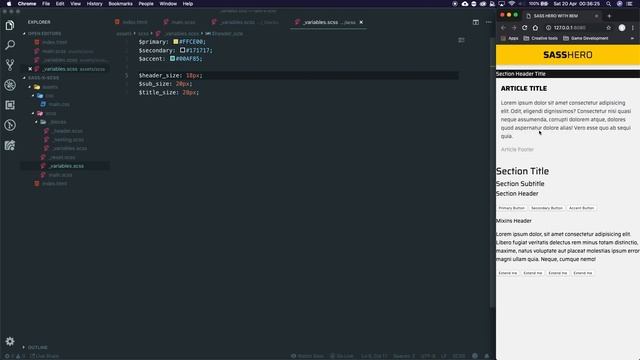The height and width of the screenshot is (360, 640).
Task: Close the active _variables.scss tab
Action: click(x=361, y=22)
